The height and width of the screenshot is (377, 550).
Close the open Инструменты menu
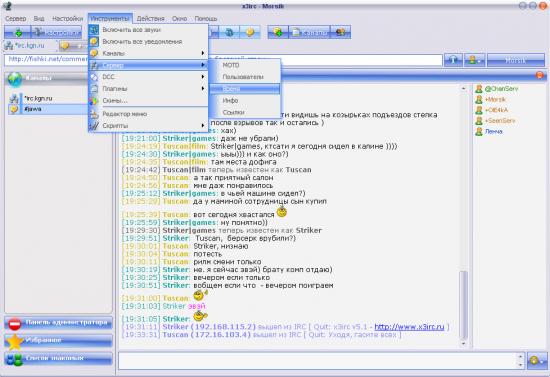(110, 19)
